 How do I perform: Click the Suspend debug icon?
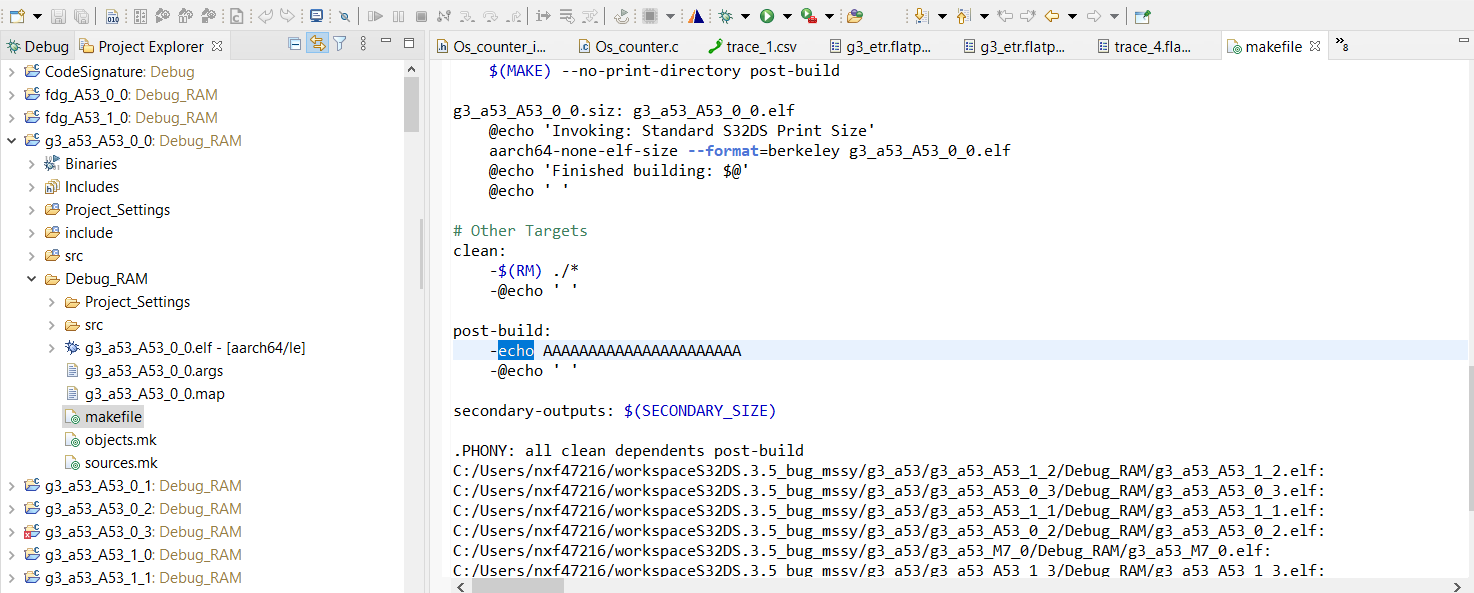(x=397, y=16)
